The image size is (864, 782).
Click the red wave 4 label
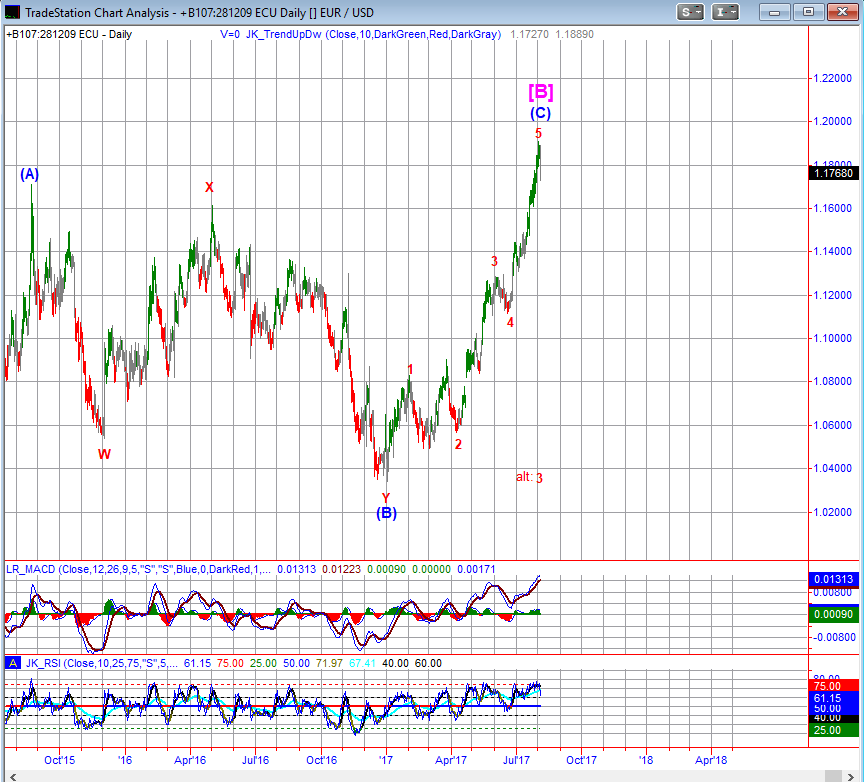pos(510,322)
